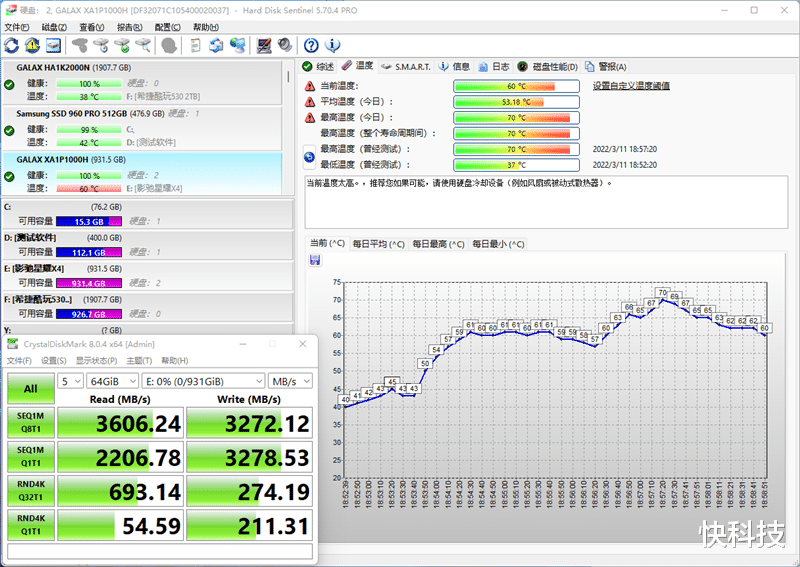This screenshot has height=567, width=800.
Task: Click the loudspeaker sound toolbar icon
Action: pos(285,45)
